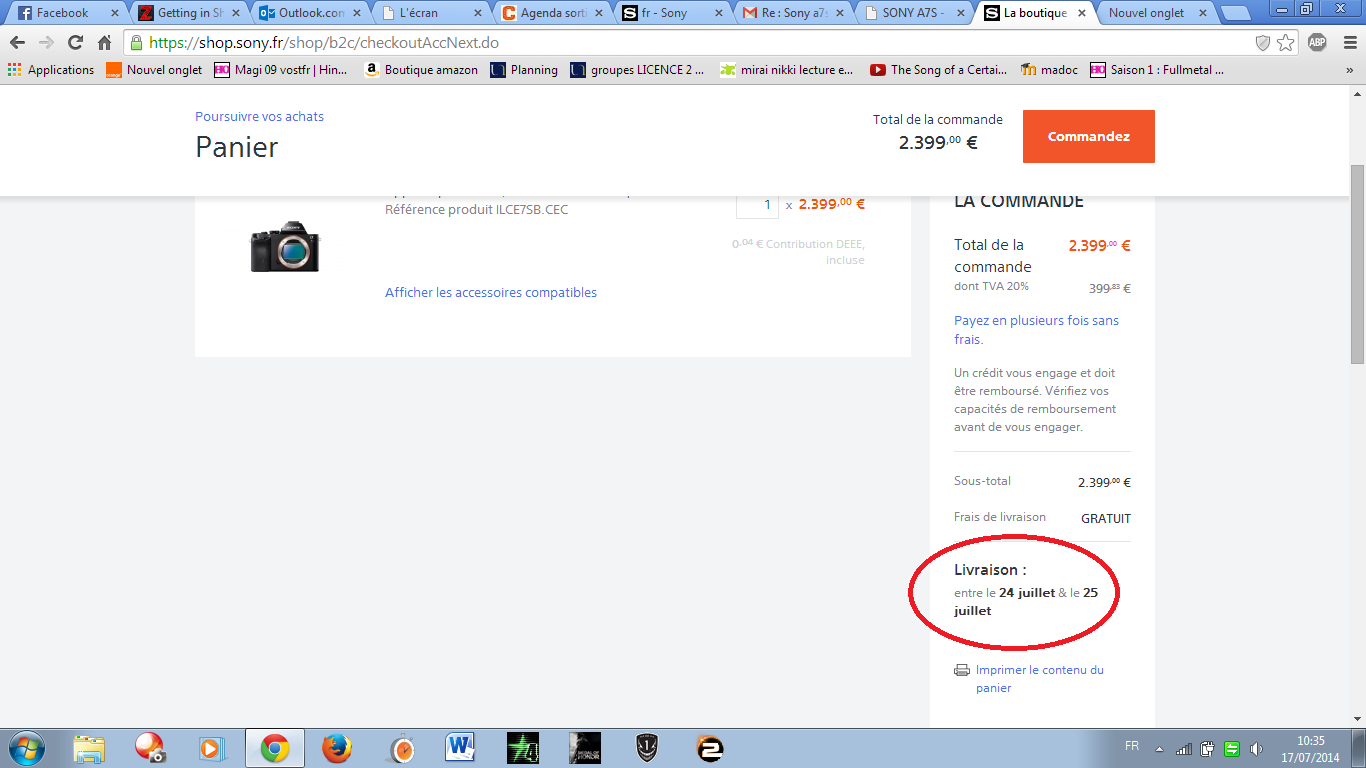Open the Applications bookmarks shortcut
Image resolution: width=1366 pixels, height=768 pixels.
51,70
